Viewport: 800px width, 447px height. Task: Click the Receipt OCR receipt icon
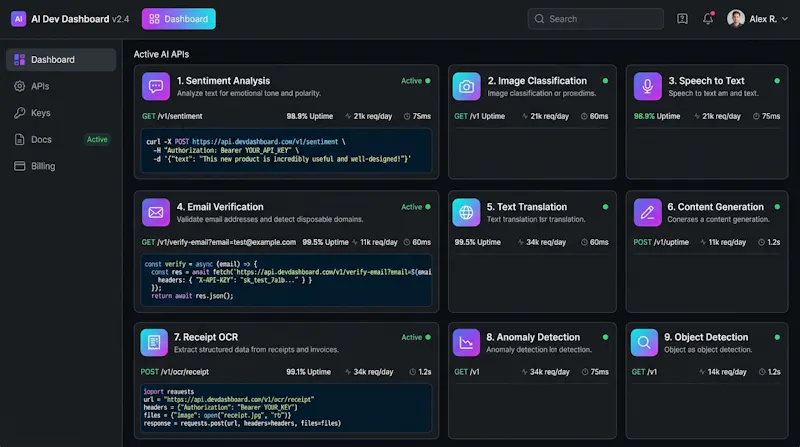(x=154, y=342)
